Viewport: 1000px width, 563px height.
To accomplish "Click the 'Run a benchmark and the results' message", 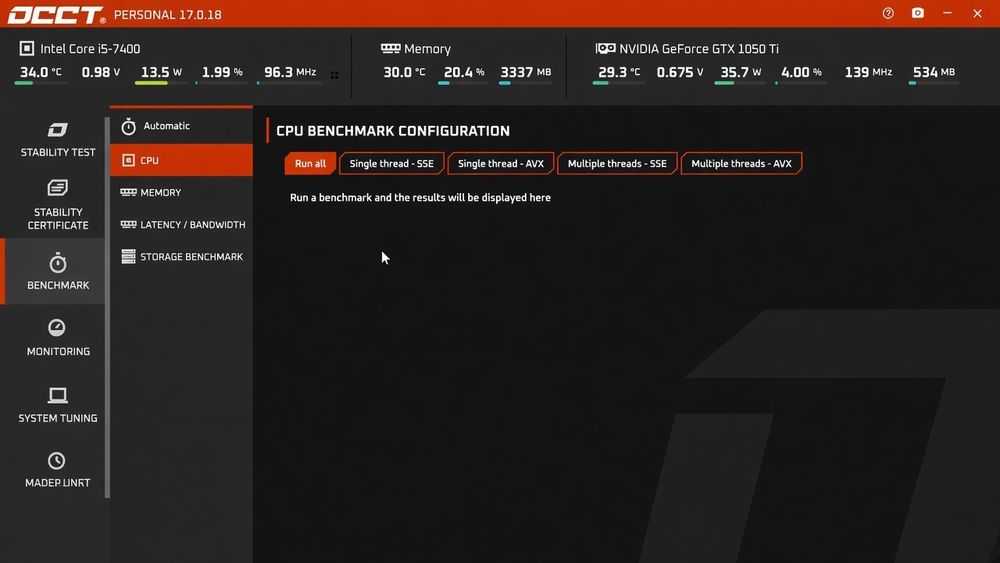I will 420,198.
